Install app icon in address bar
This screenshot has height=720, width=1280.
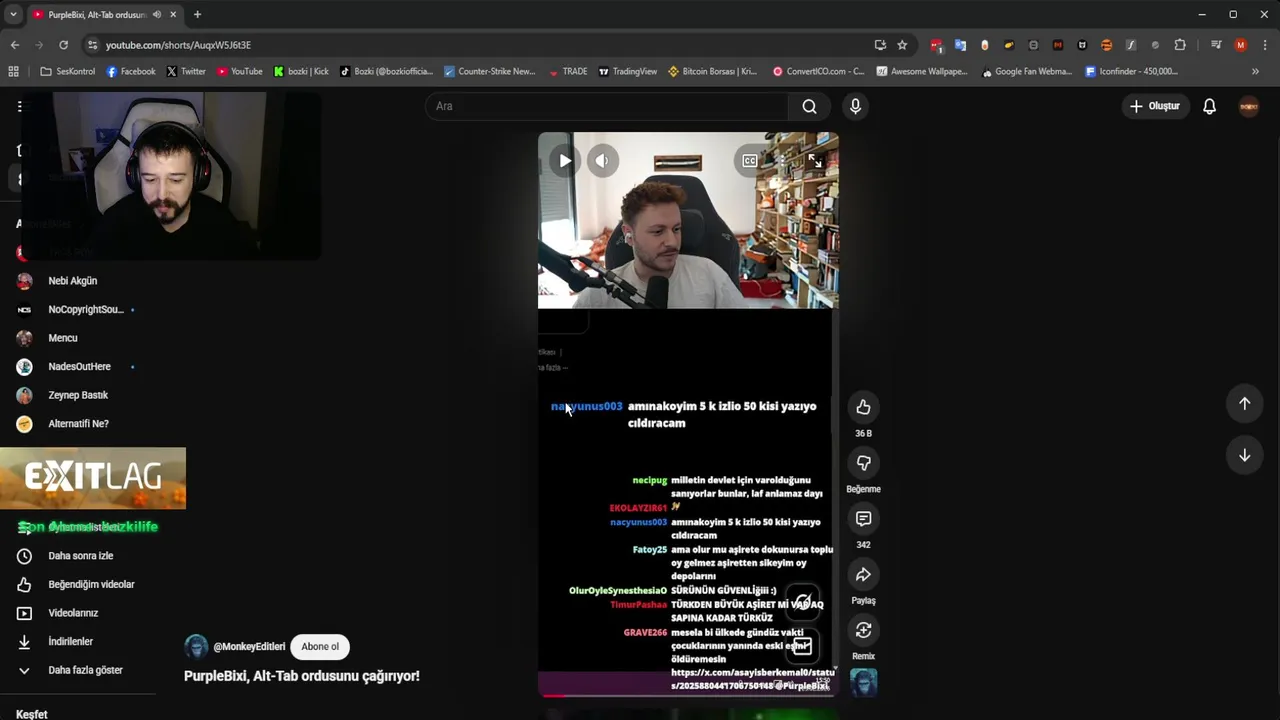pyautogui.click(x=880, y=45)
